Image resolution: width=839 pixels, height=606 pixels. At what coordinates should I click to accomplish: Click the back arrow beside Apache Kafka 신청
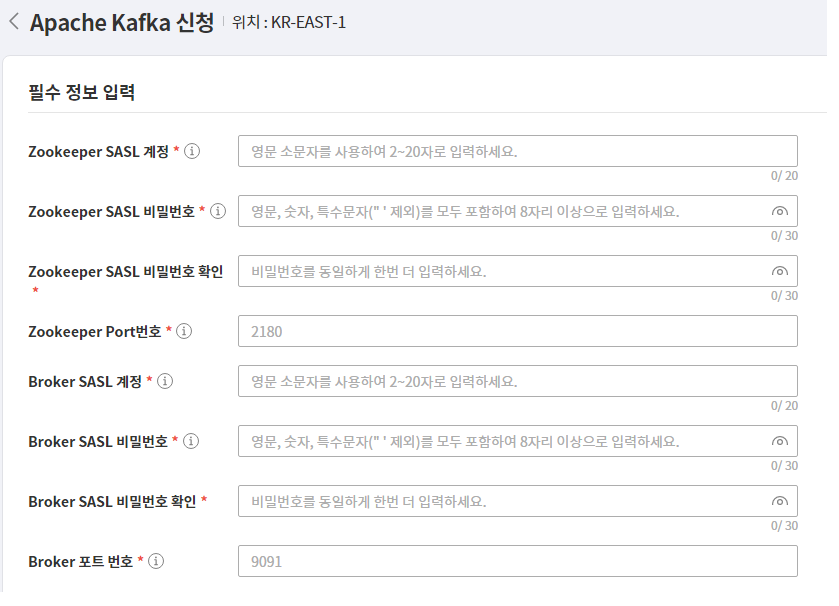[x=13, y=21]
